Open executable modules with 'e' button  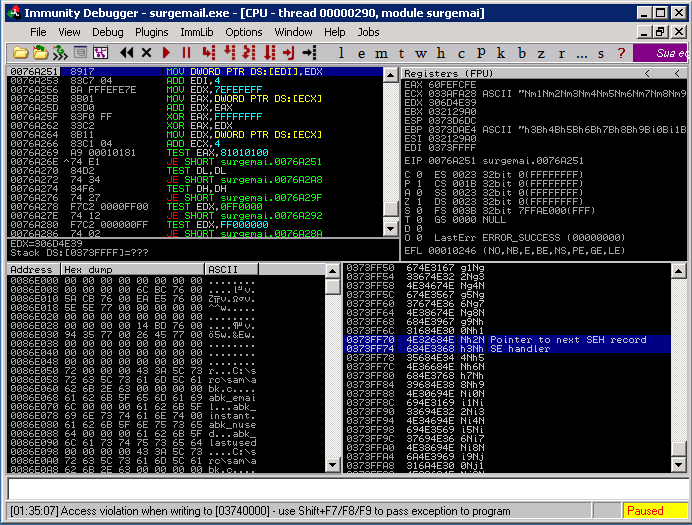pyautogui.click(x=362, y=52)
